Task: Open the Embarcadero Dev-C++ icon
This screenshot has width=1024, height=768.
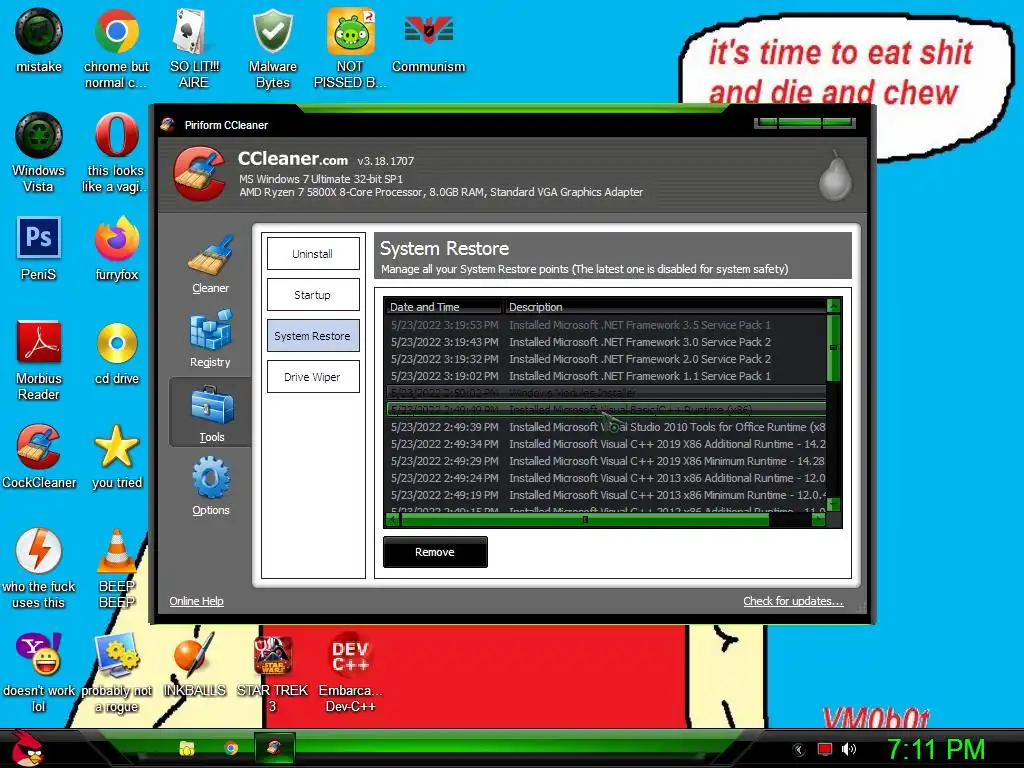Action: pos(350,672)
